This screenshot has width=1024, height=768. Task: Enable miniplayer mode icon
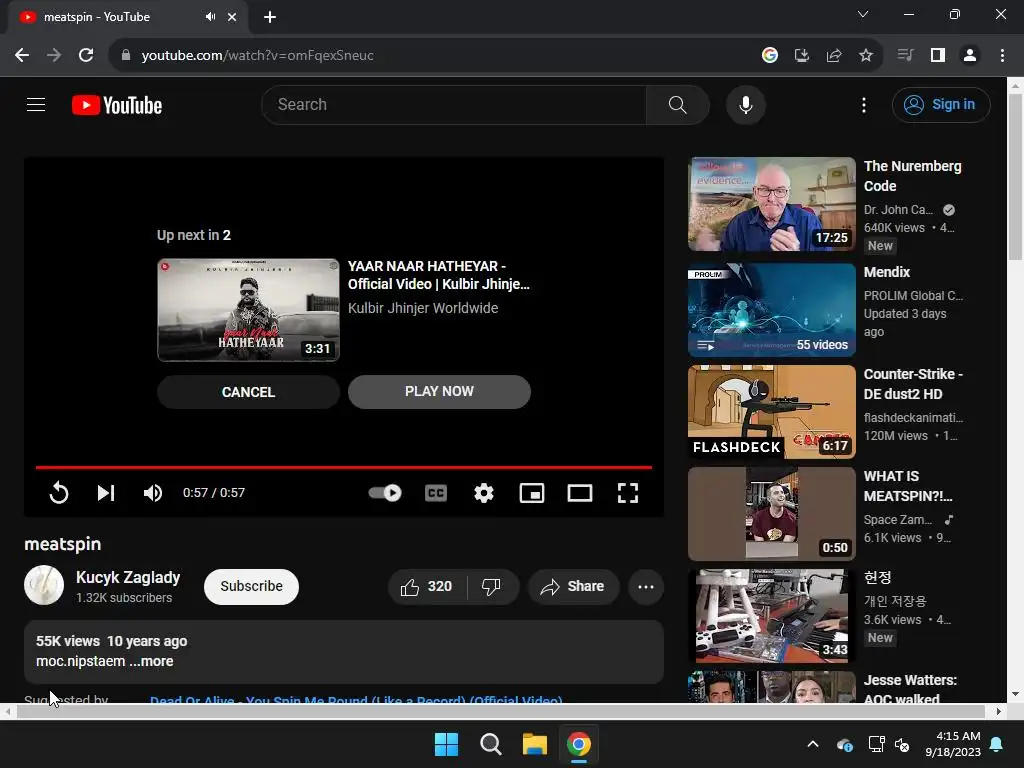pyautogui.click(x=532, y=492)
